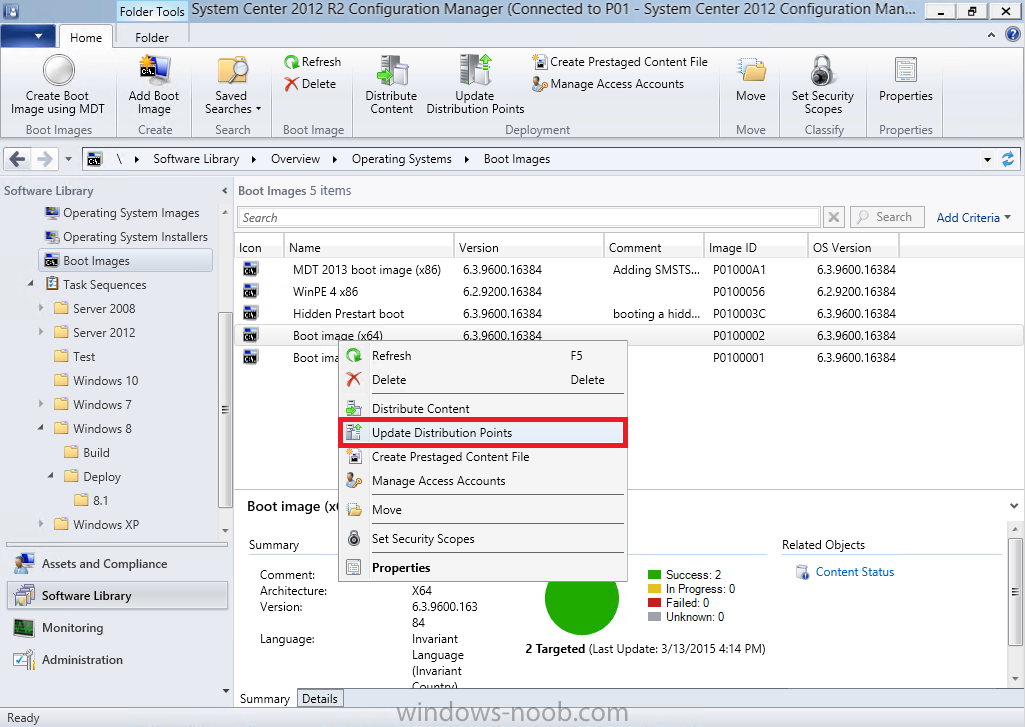
Task: Select the Windows 10 folder
Action: click(95, 380)
